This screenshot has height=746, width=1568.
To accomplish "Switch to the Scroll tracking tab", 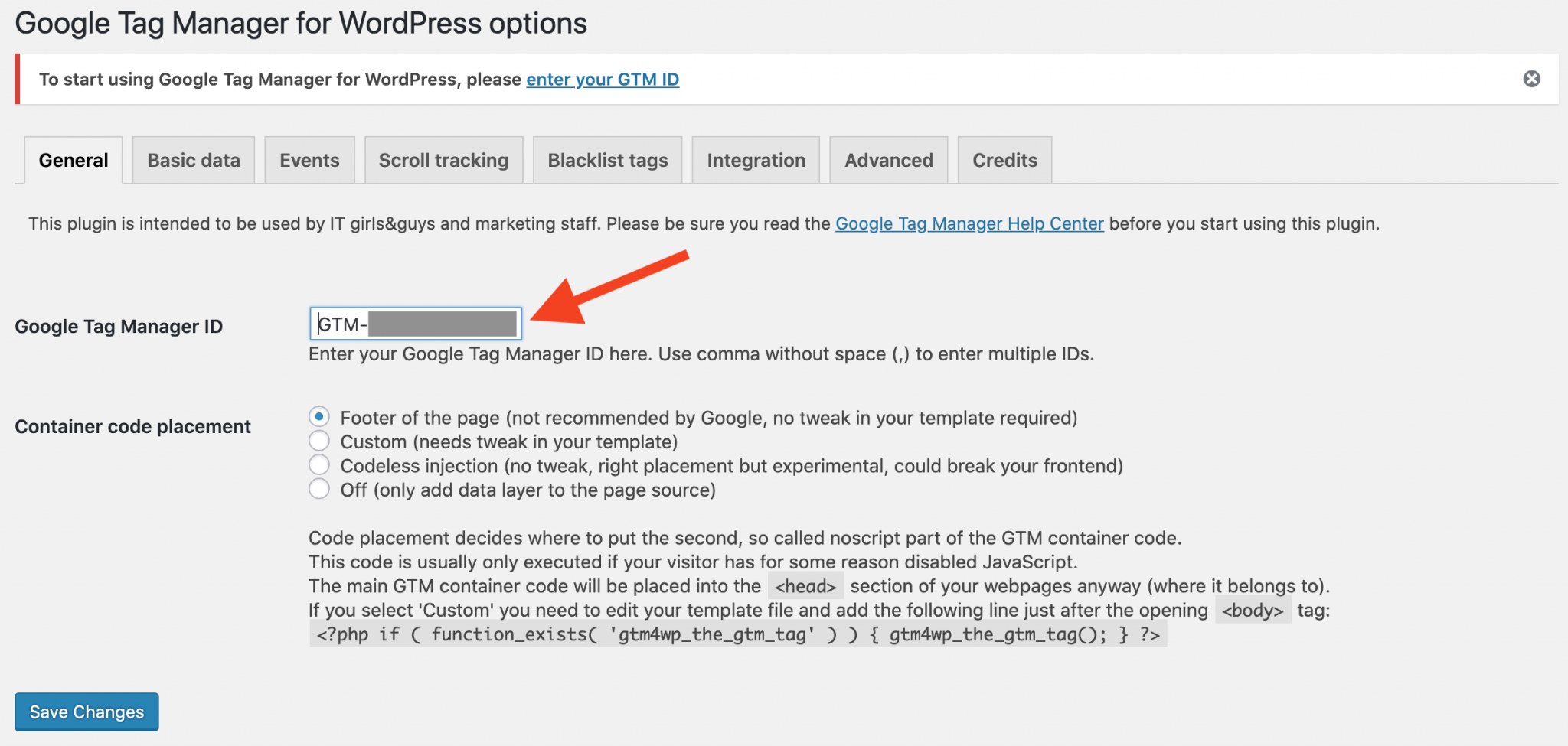I will coord(443,160).
